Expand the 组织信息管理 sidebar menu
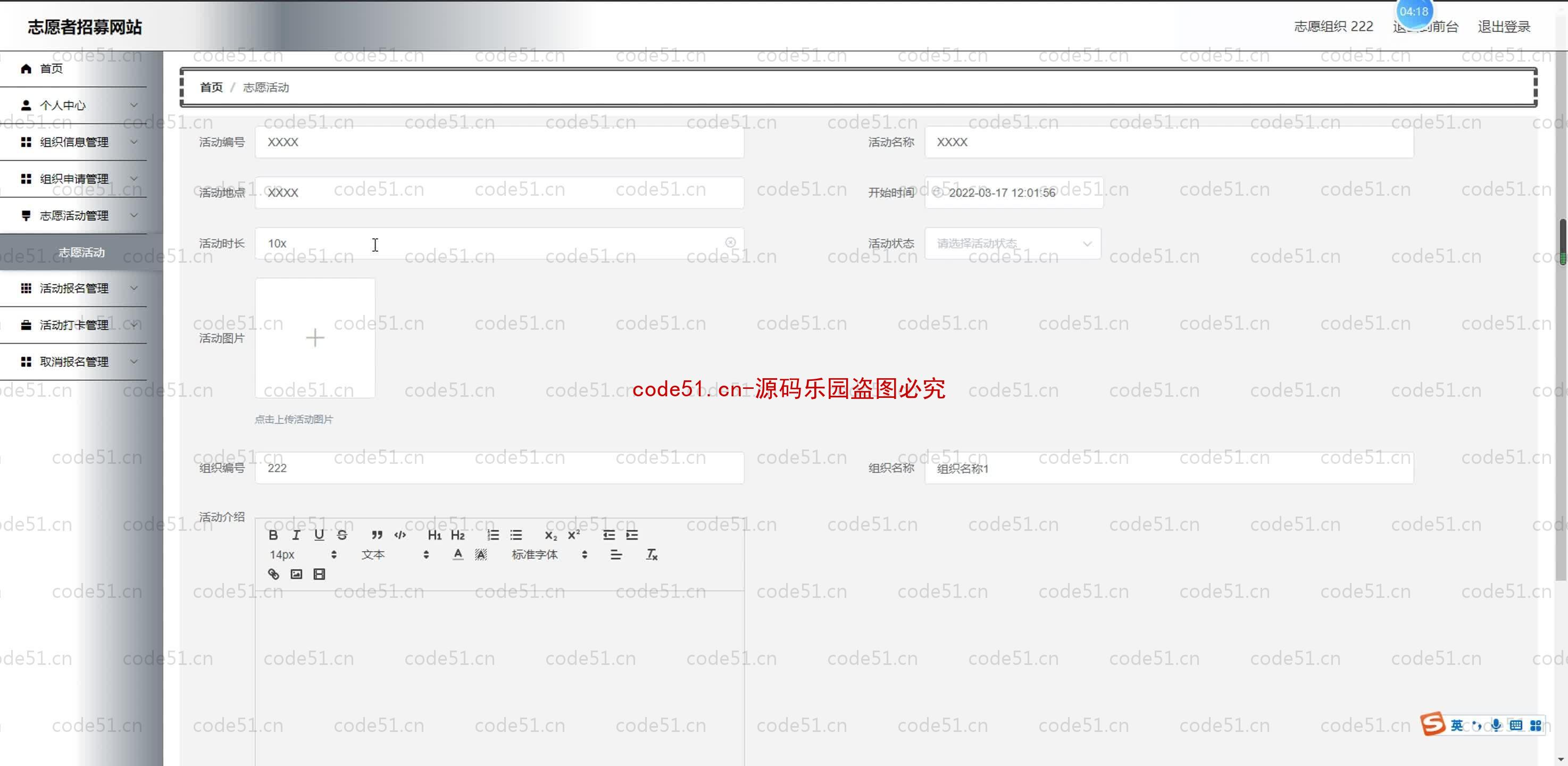Screen dimensions: 1568x766 tap(73, 142)
